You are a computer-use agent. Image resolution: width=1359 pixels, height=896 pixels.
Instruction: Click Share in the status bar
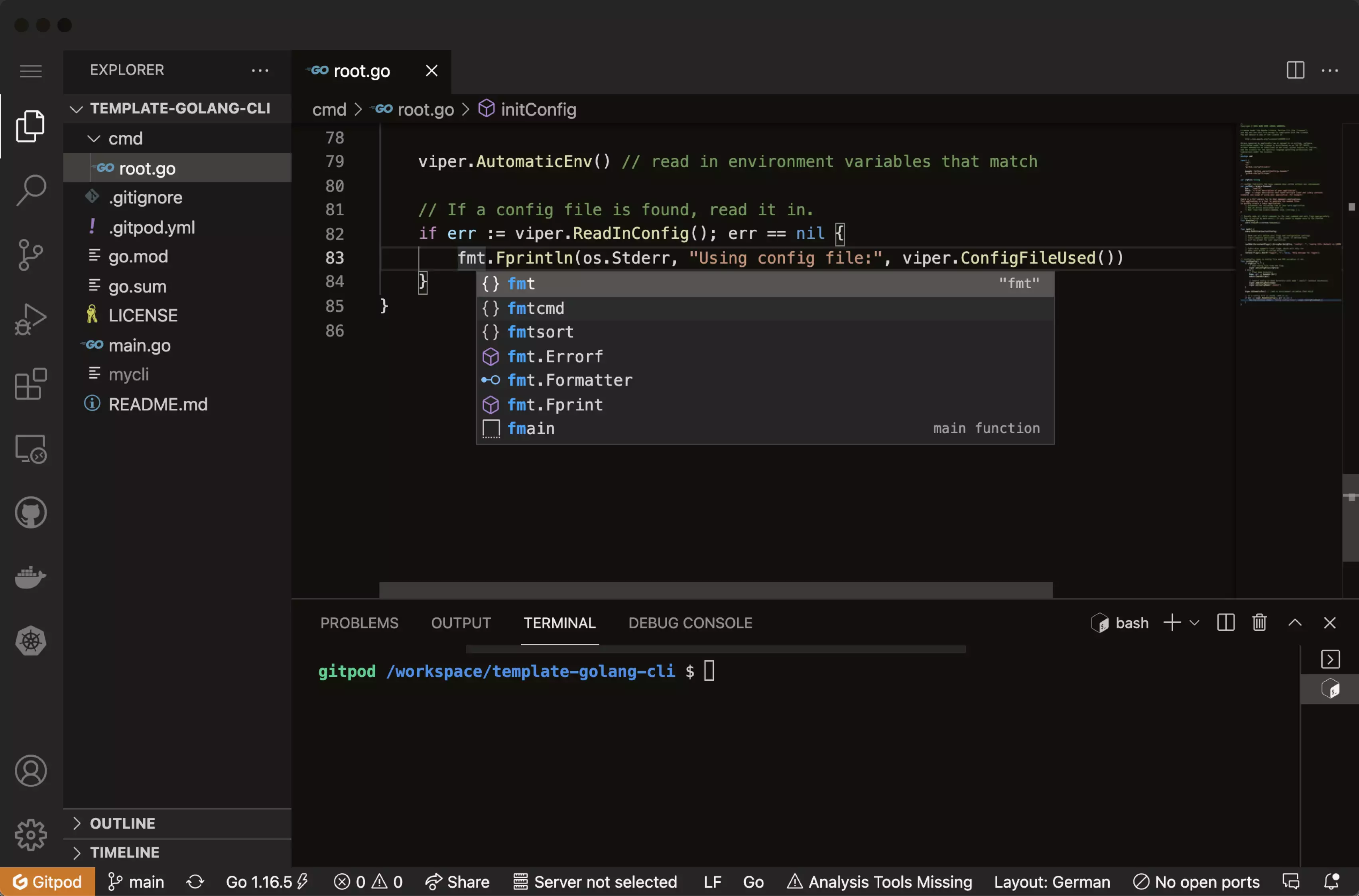(x=457, y=882)
